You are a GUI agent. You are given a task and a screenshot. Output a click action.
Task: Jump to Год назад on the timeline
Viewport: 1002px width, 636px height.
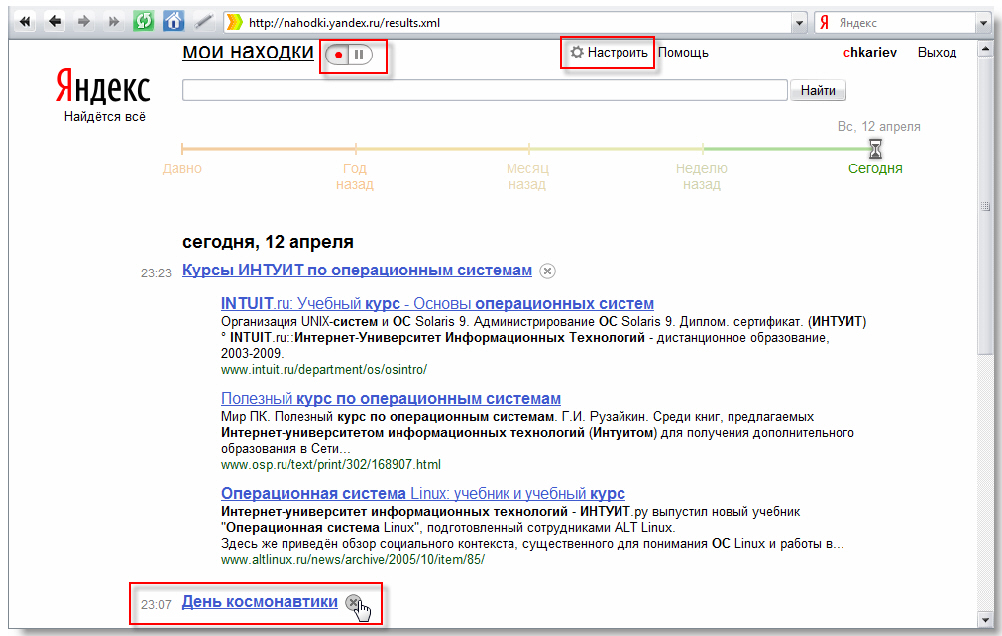point(355,176)
